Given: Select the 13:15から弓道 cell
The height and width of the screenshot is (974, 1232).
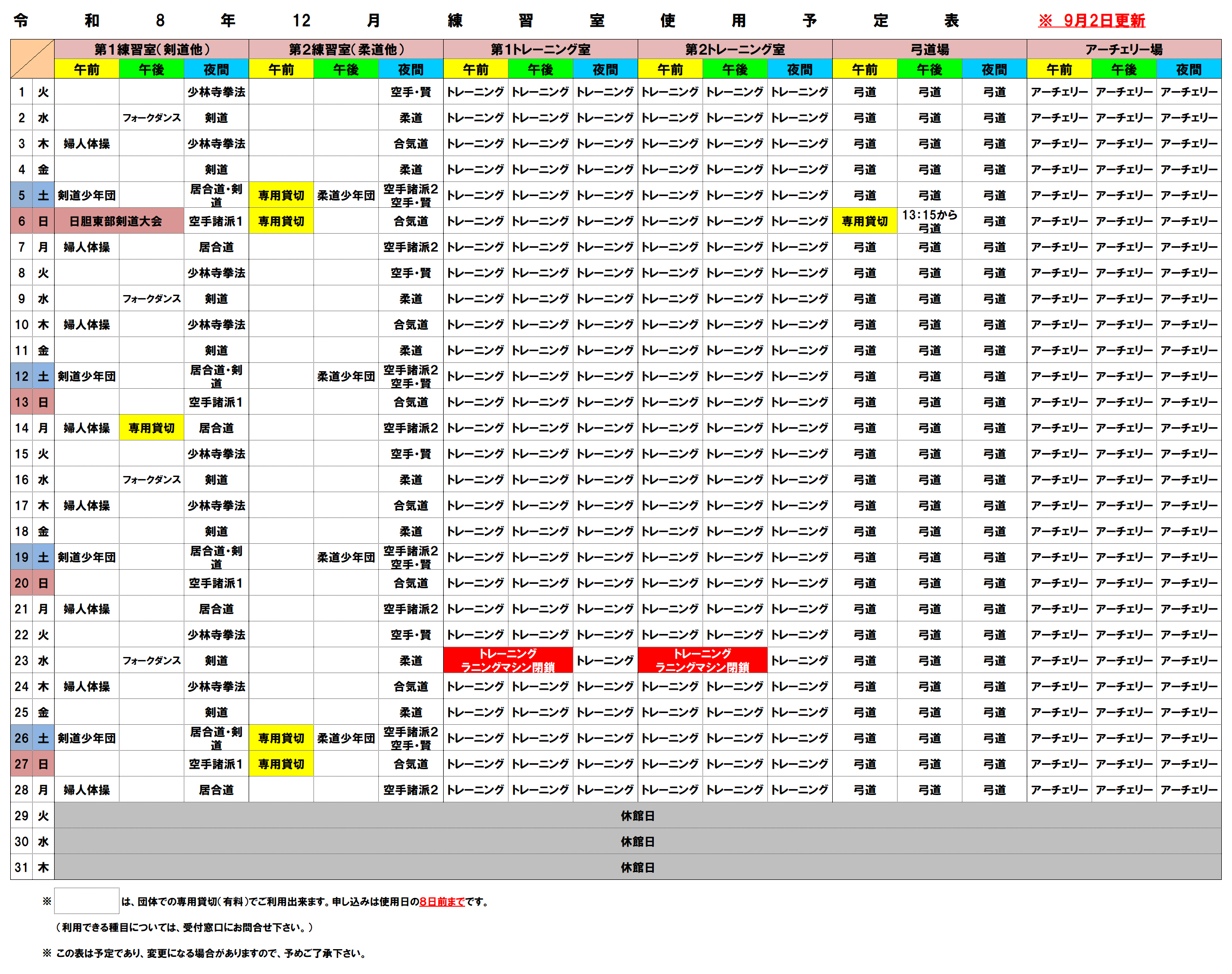Looking at the screenshot, I should [929, 221].
